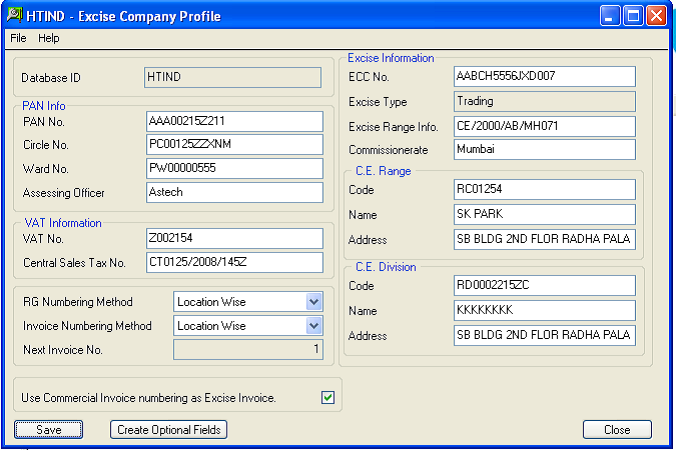Viewport: 676px width, 450px height.
Task: Click the application icon in title bar
Action: 14,16
